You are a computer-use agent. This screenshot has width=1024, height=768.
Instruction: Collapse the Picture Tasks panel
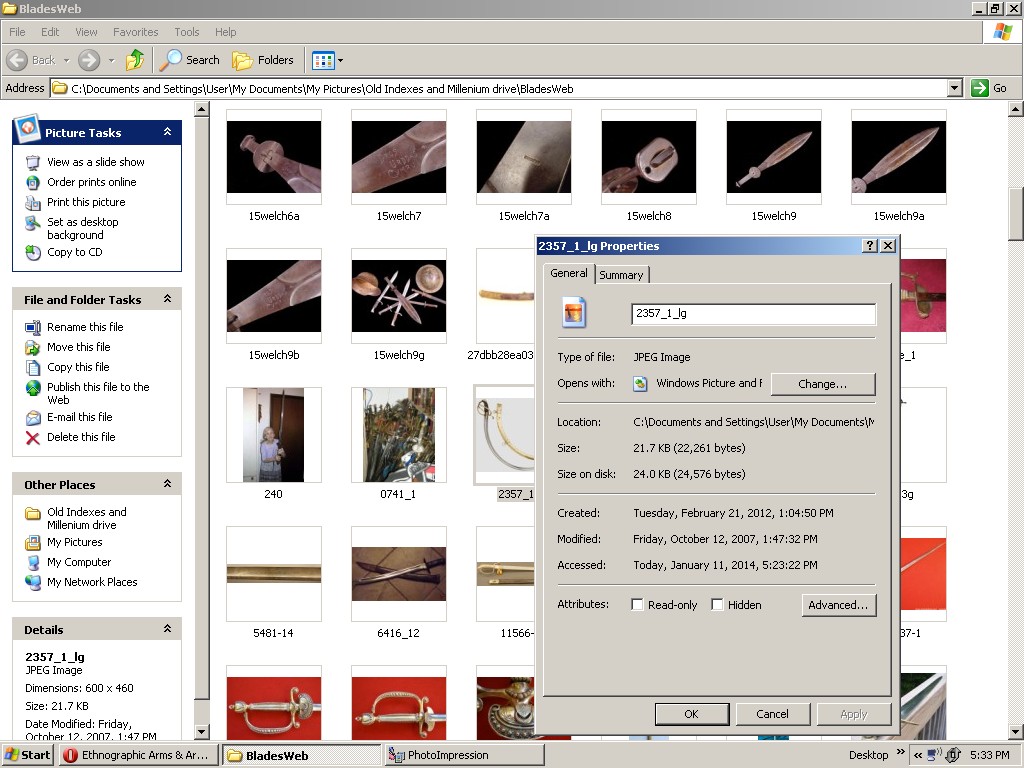click(x=167, y=132)
